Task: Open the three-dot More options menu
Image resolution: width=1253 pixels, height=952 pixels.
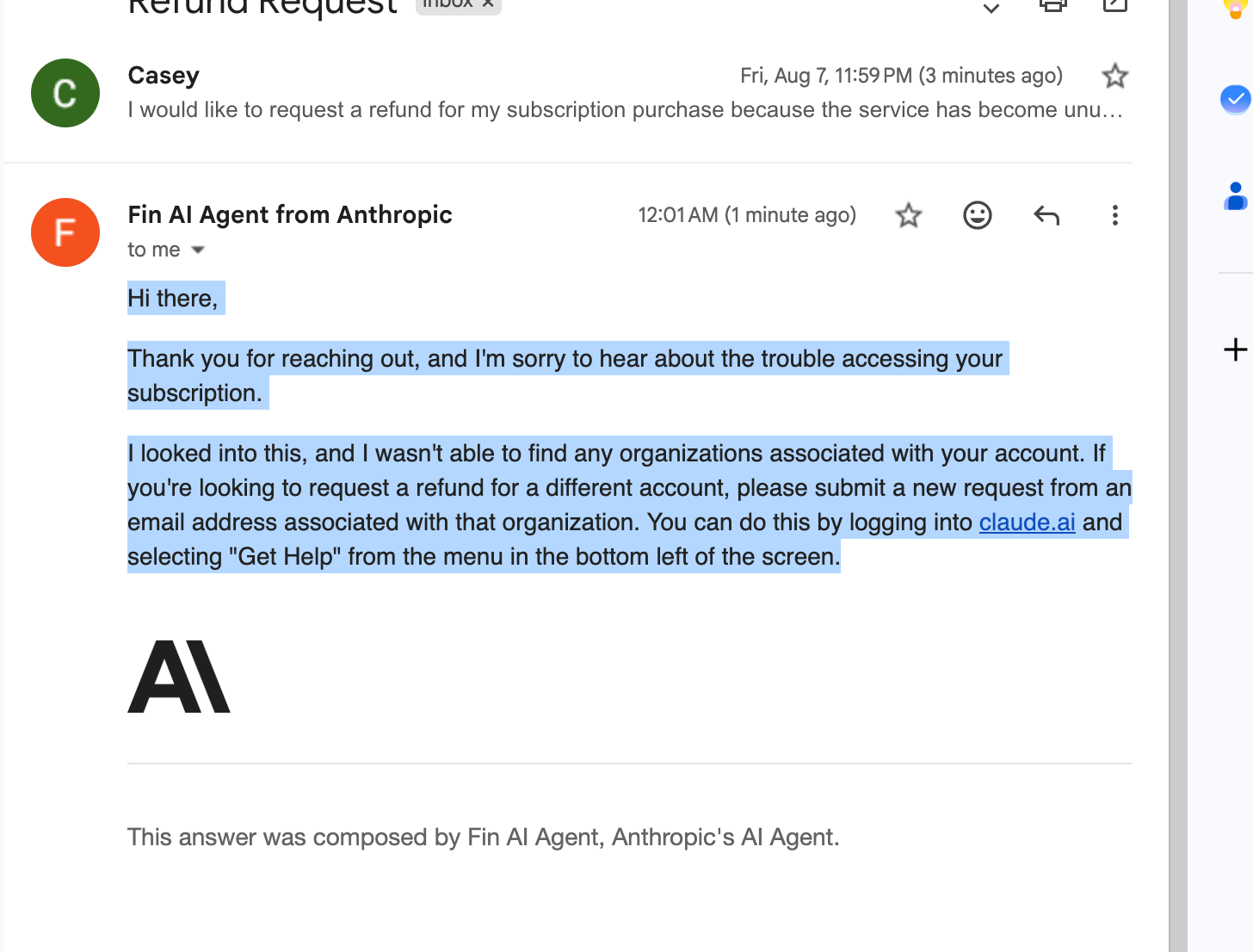Action: (1114, 215)
